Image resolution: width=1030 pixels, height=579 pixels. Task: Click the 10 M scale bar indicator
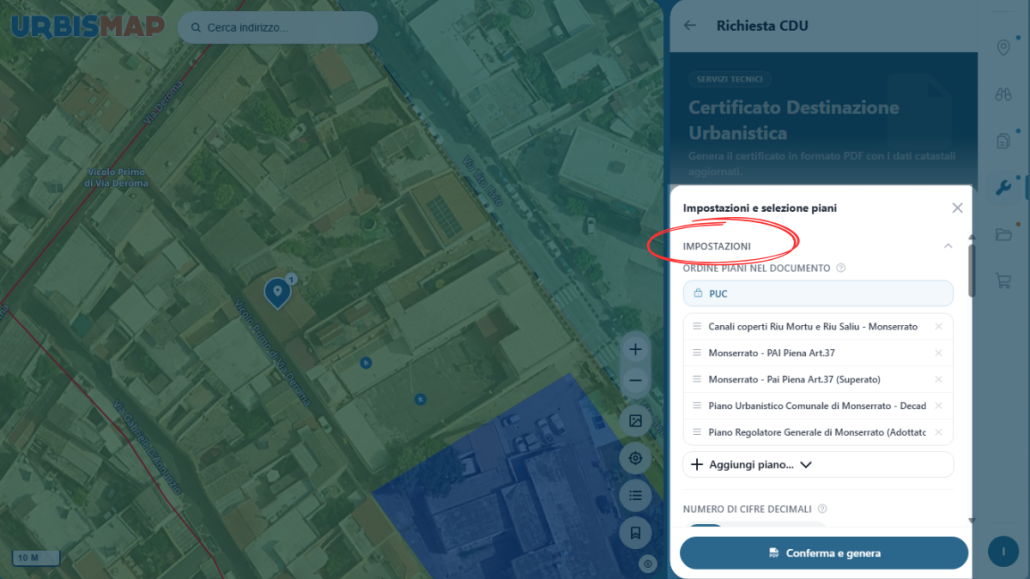(35, 557)
